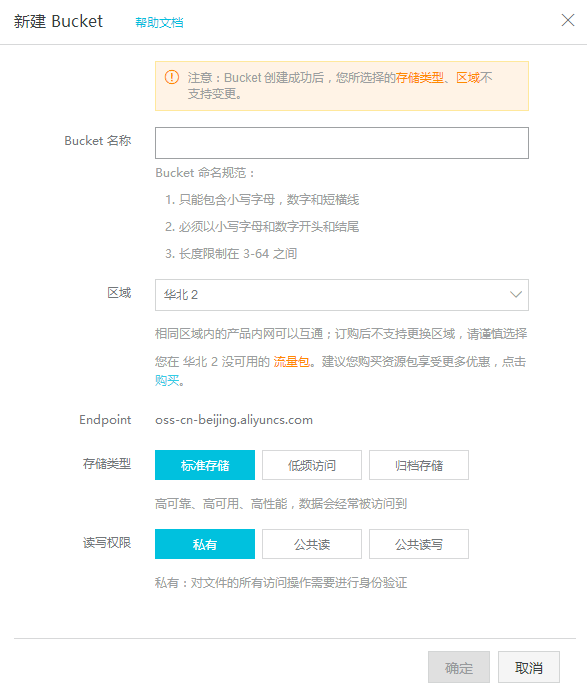Click the 读写权限 field label
Screen dimensions: 587x691
[x=107, y=542]
